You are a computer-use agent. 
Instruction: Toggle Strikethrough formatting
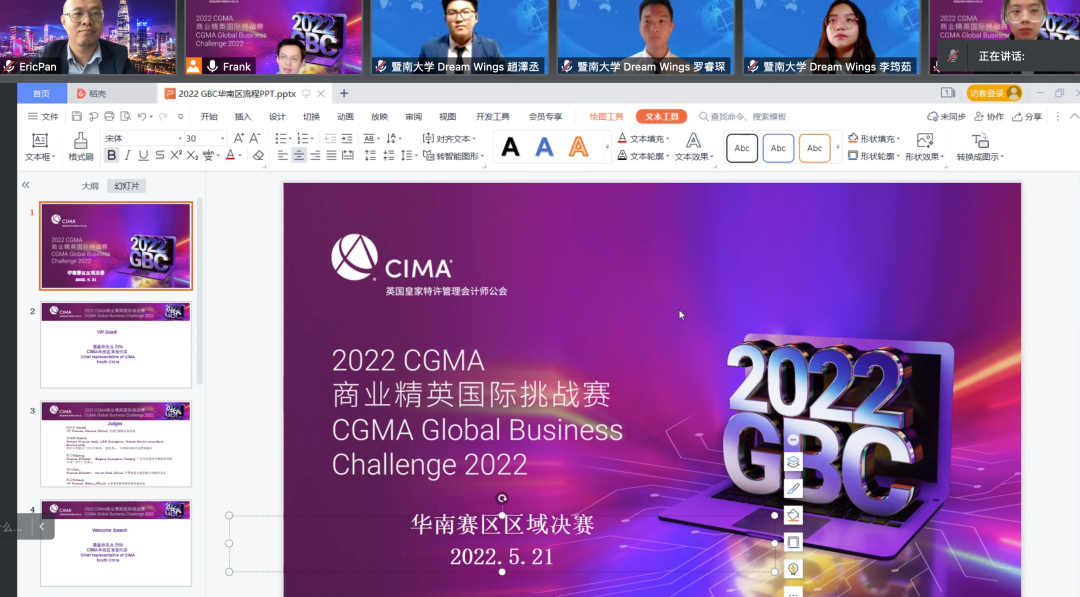160,156
